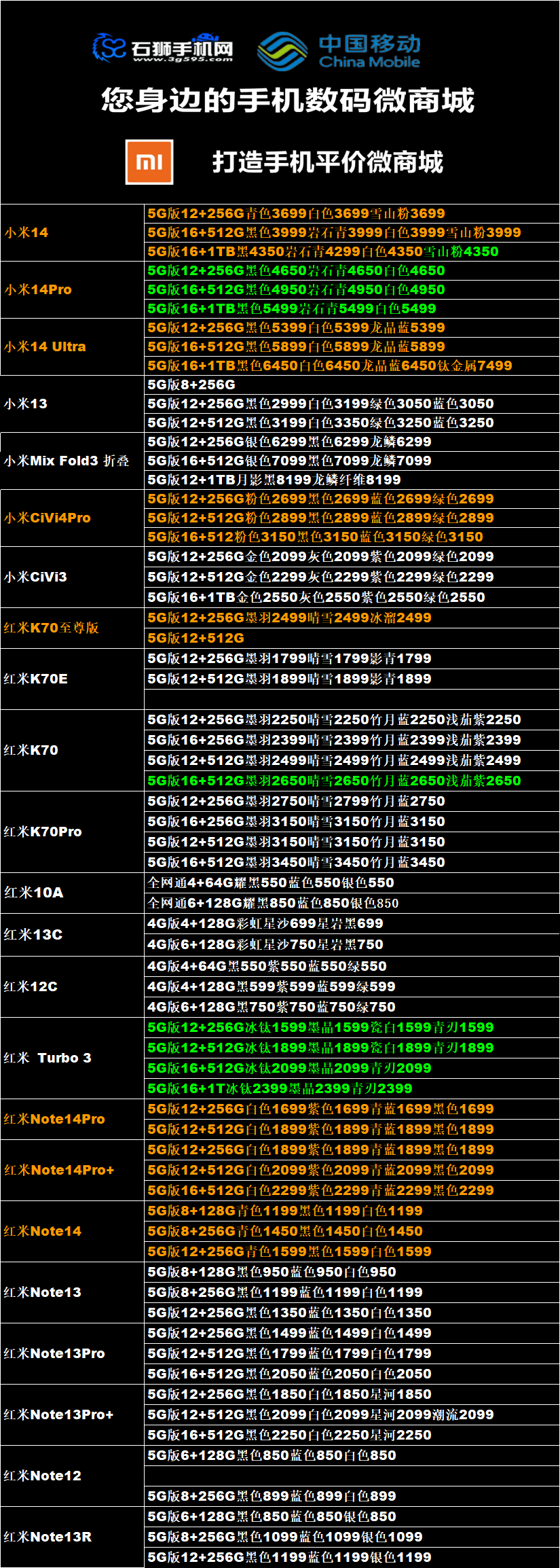Select the '红米Note13R' model cell
This screenshot has width=560, height=1568.
click(x=72, y=1537)
